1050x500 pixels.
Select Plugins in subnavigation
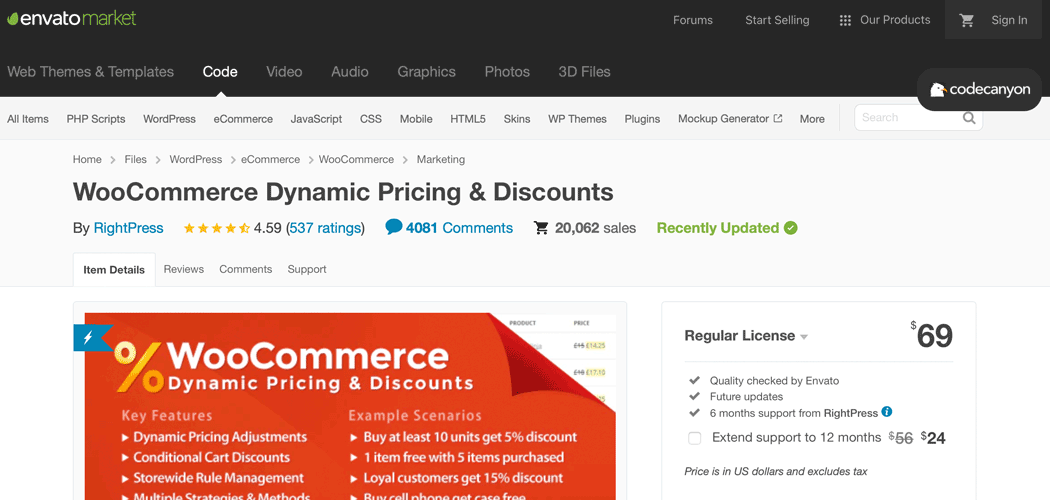click(x=642, y=119)
